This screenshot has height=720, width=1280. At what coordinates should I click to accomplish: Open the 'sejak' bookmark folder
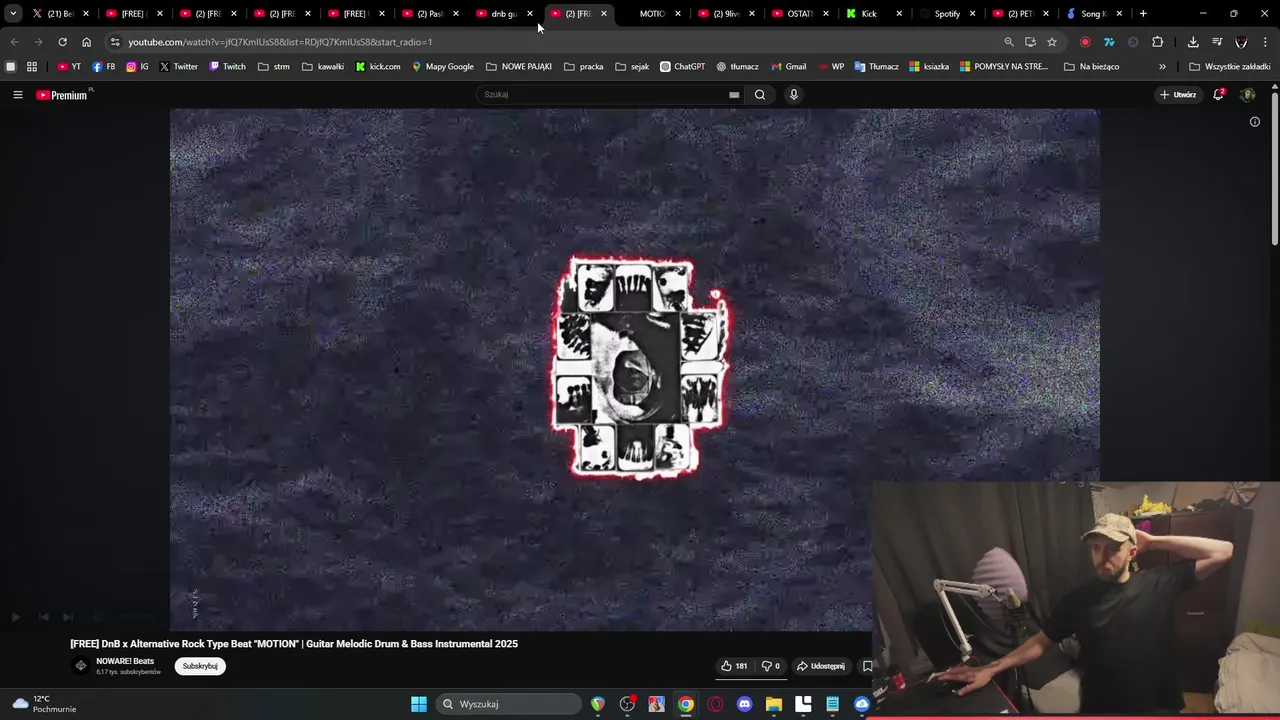tap(632, 67)
